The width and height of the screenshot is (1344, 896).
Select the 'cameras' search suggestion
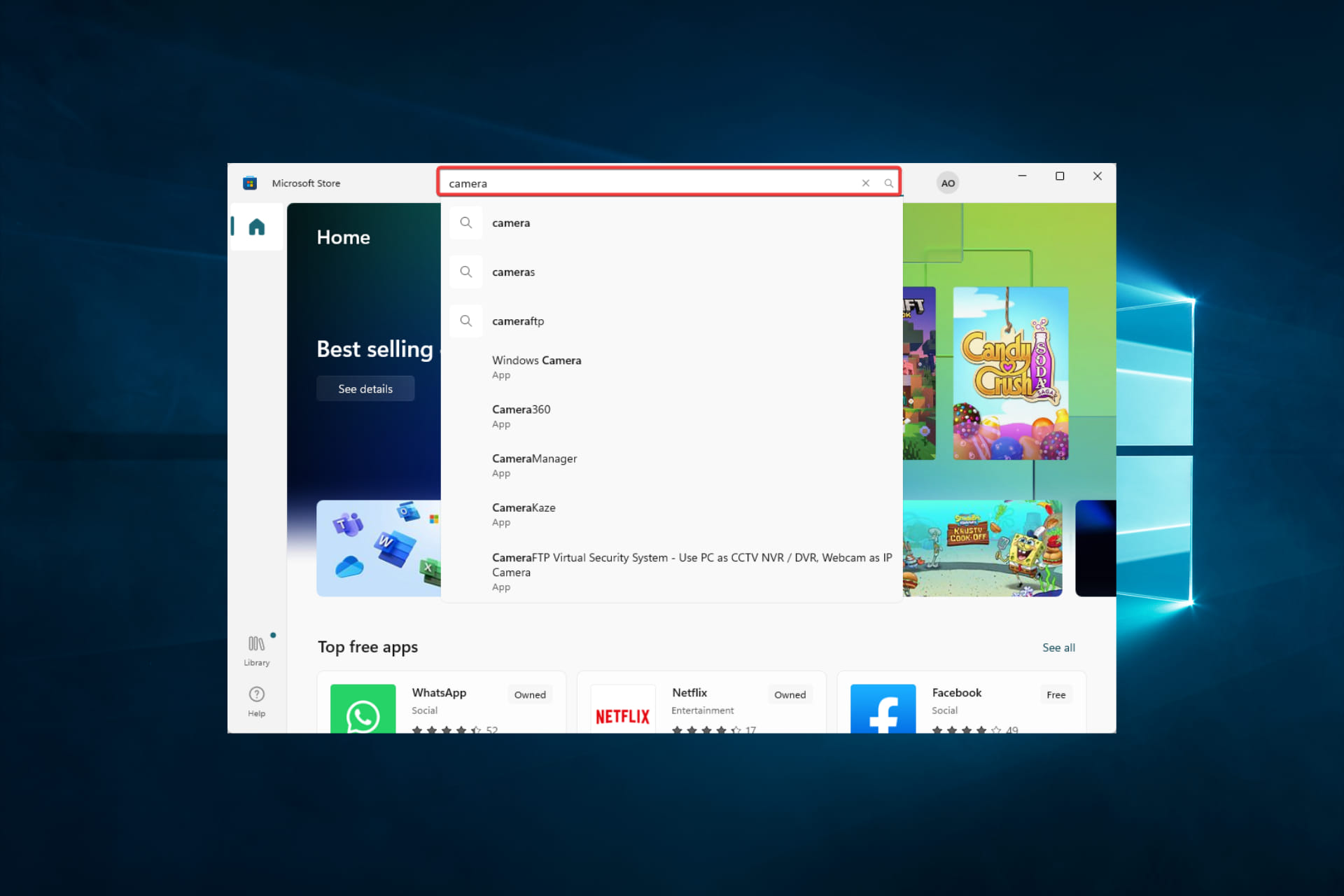click(672, 272)
